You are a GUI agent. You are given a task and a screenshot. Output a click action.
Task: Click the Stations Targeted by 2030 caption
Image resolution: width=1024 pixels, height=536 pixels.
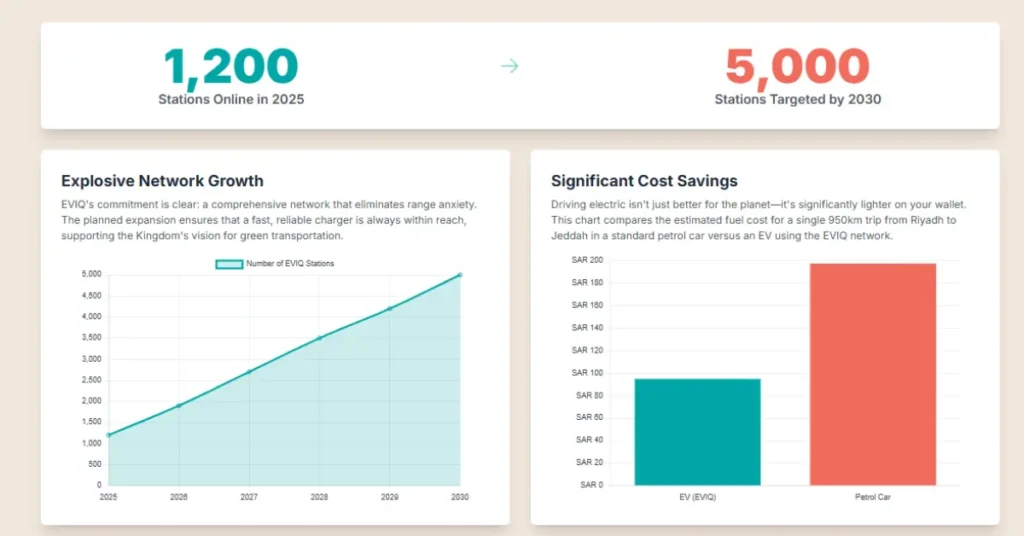tap(797, 100)
